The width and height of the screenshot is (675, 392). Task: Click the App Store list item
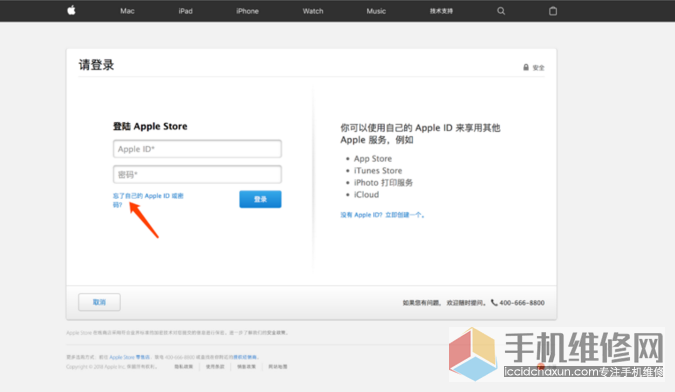[373, 159]
